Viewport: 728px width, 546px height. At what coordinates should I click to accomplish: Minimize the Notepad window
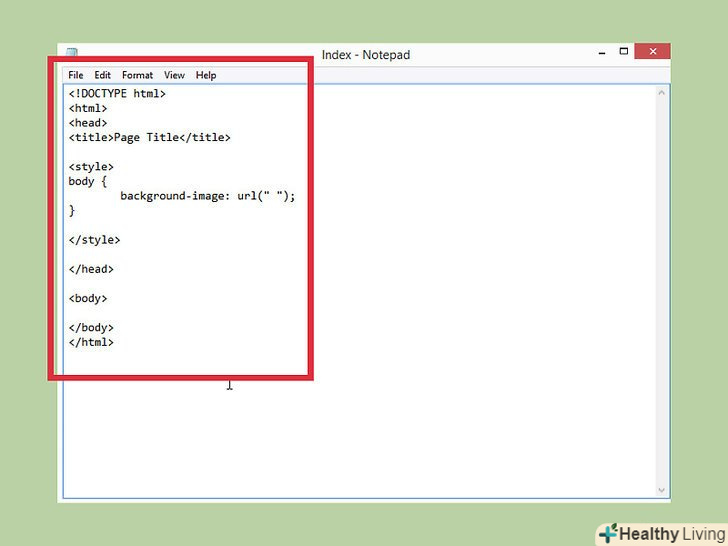pos(596,51)
